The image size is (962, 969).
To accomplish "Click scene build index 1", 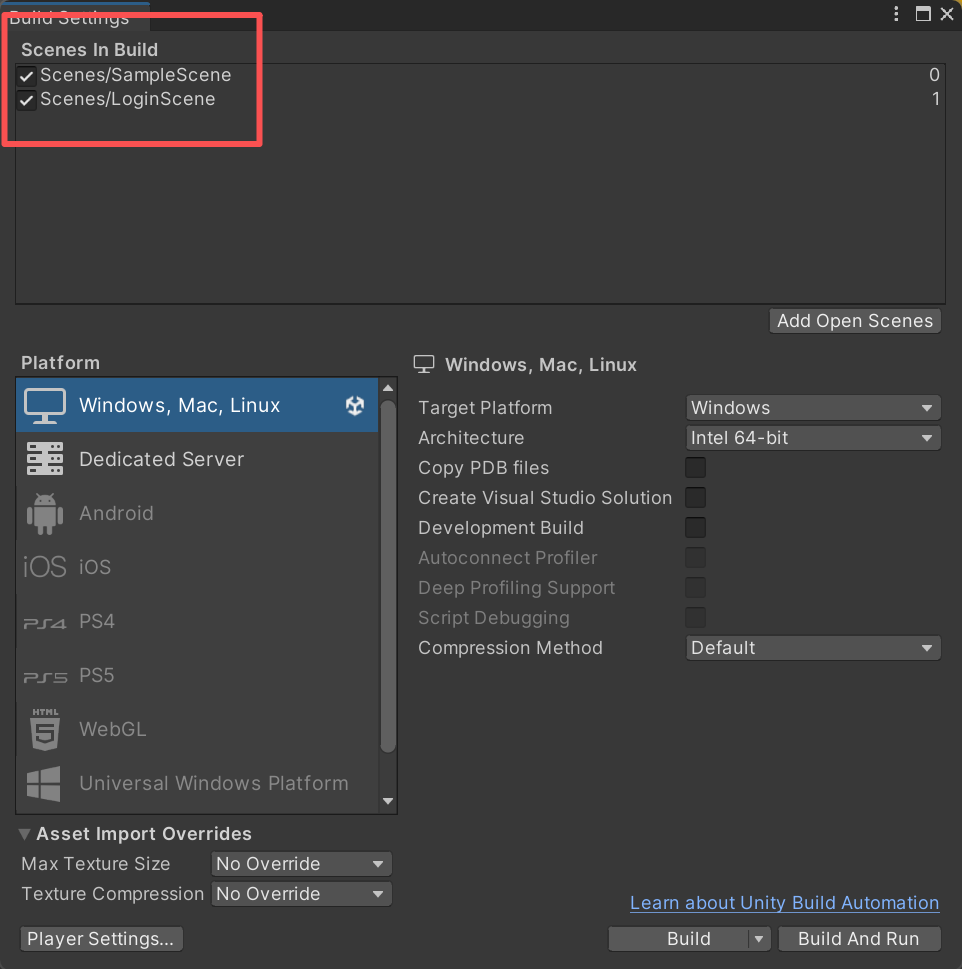I will 935,99.
